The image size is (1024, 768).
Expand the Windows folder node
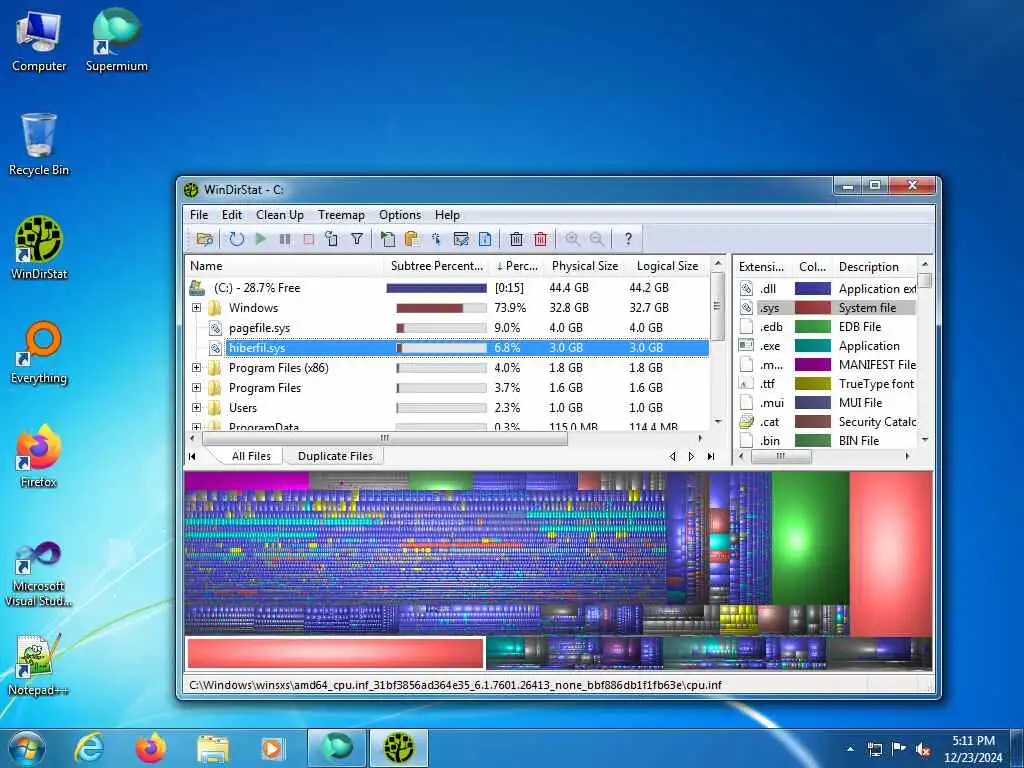(197, 308)
